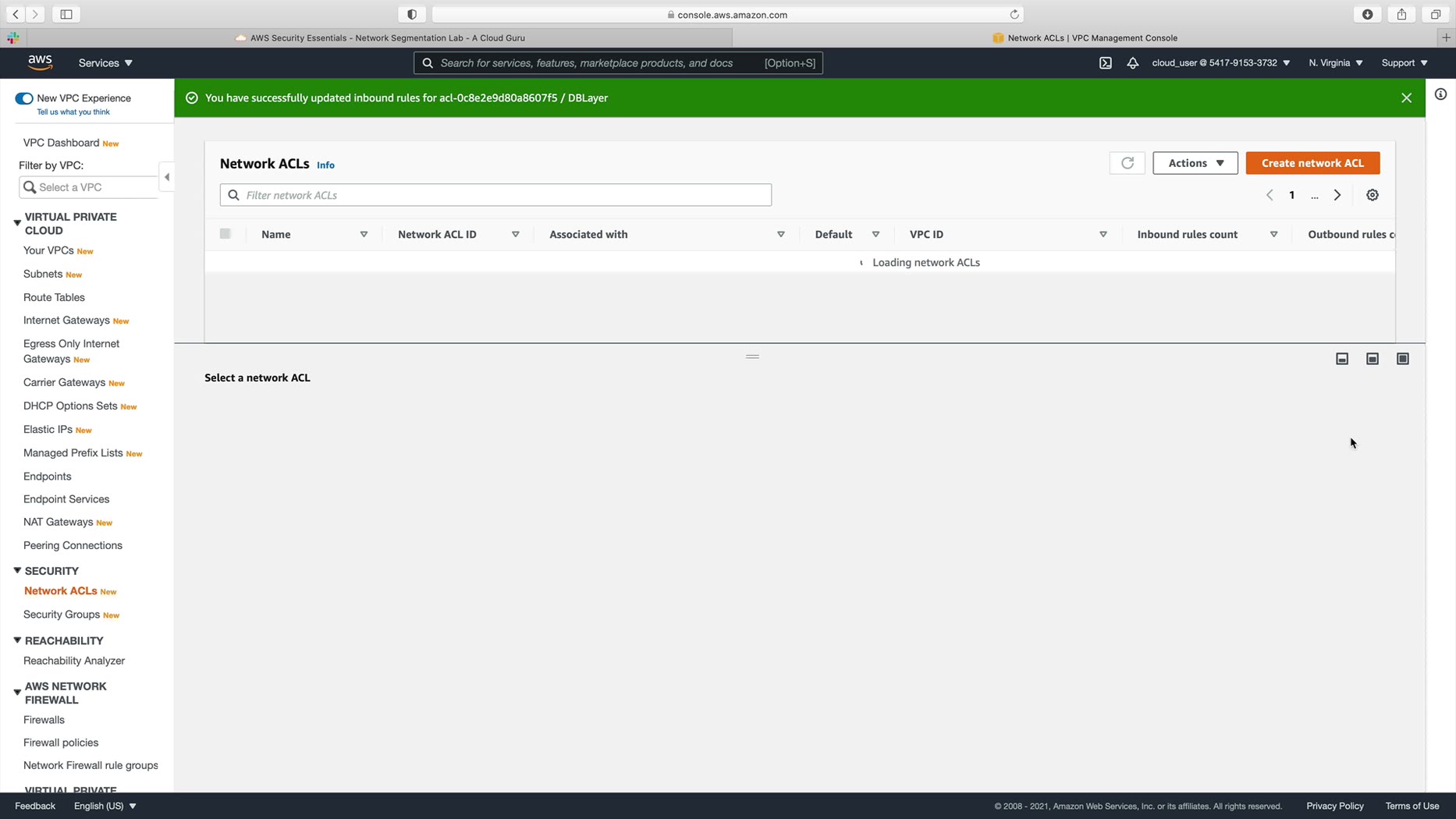
Task: Toggle New VPC Experience switch
Action: point(23,98)
